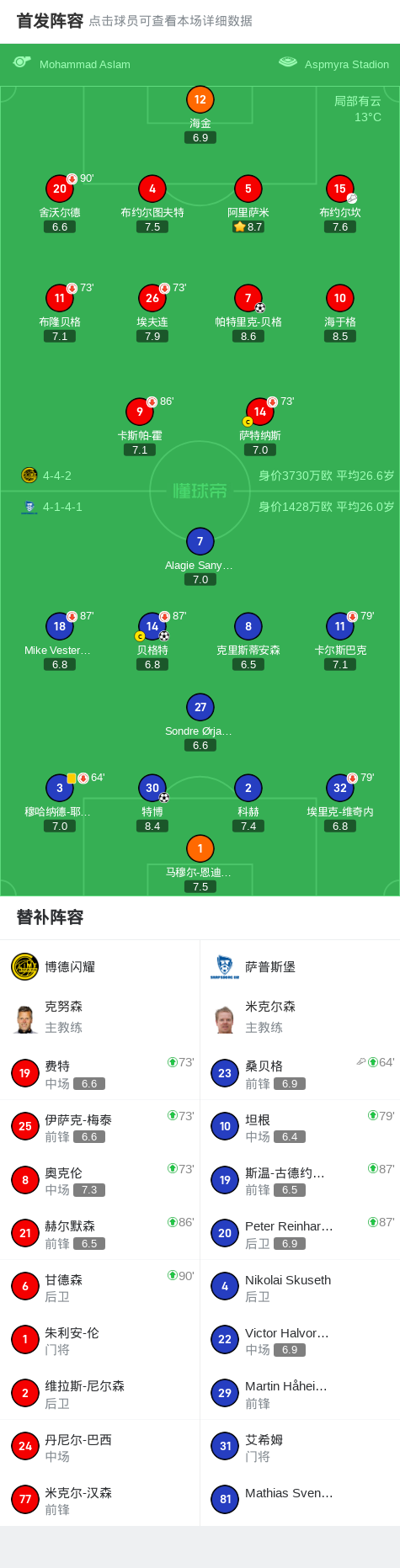The height and width of the screenshot is (1568, 400).
Task: Open player 27 Sondre Ørjasæter jersey icon
Action: [200, 707]
